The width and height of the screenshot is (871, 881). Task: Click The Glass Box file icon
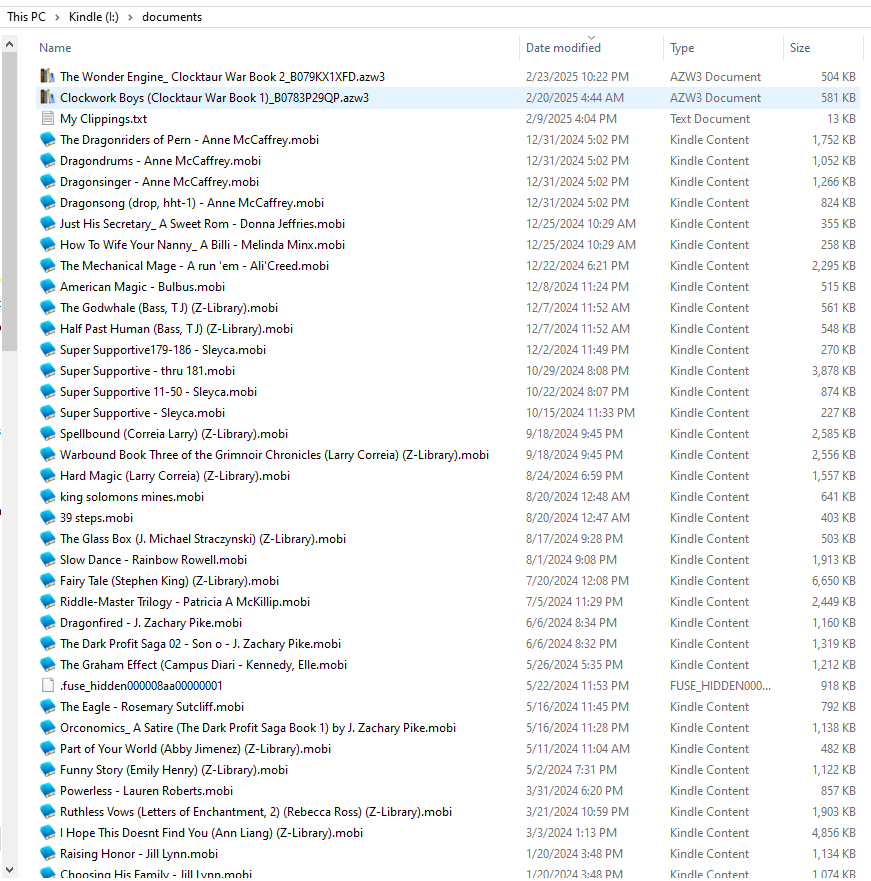(48, 539)
